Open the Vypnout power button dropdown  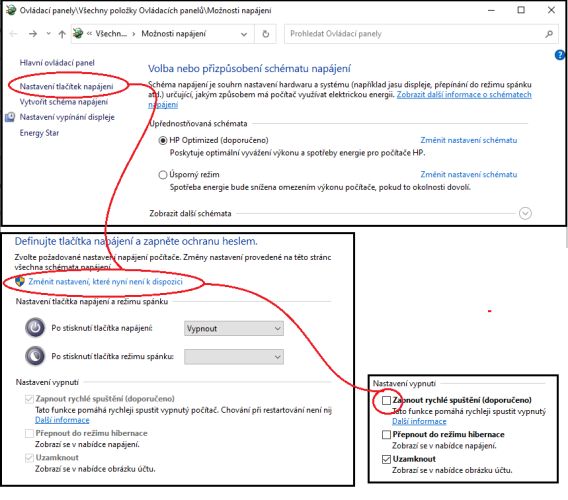click(234, 328)
